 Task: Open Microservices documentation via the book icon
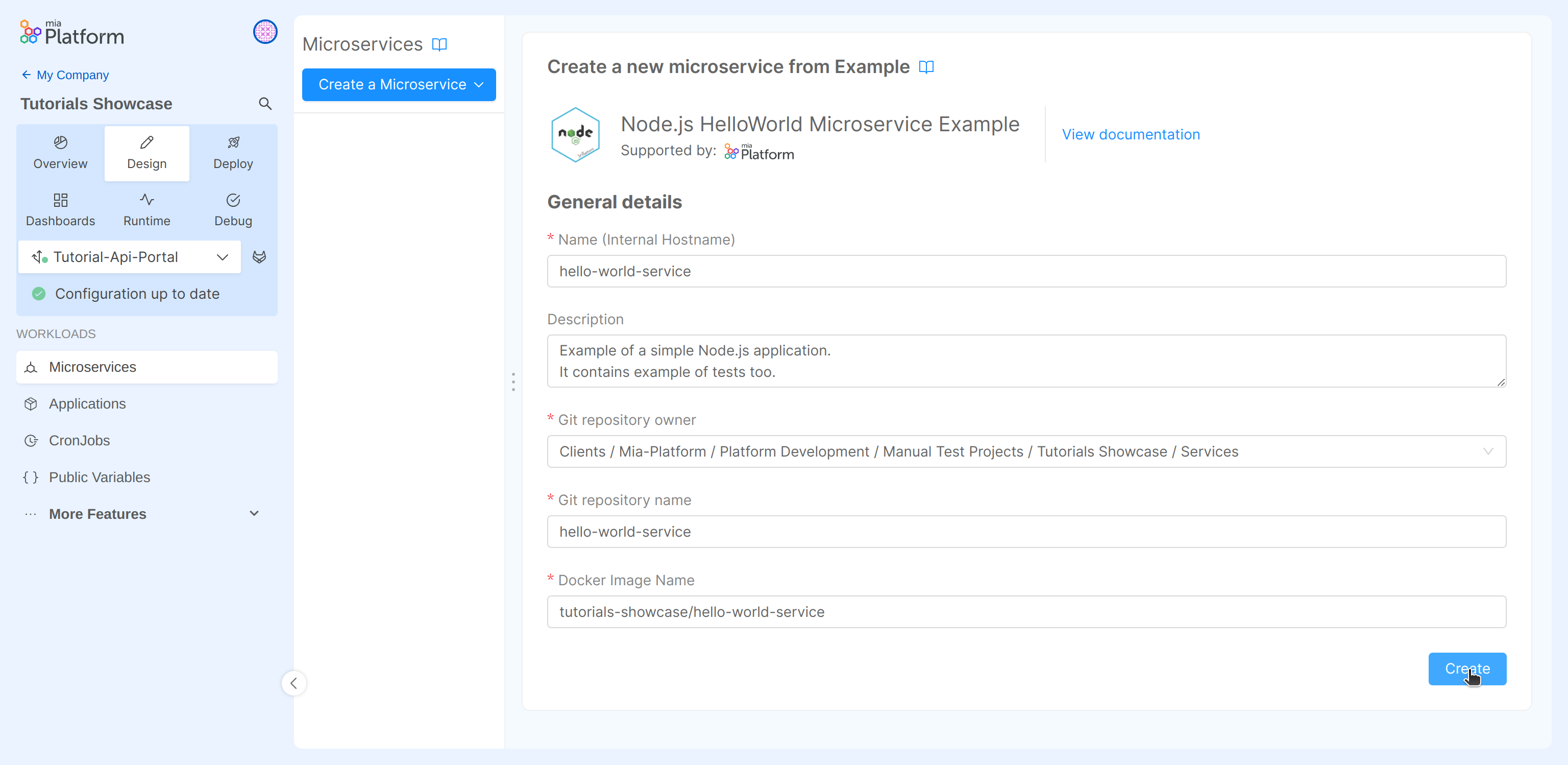click(440, 44)
